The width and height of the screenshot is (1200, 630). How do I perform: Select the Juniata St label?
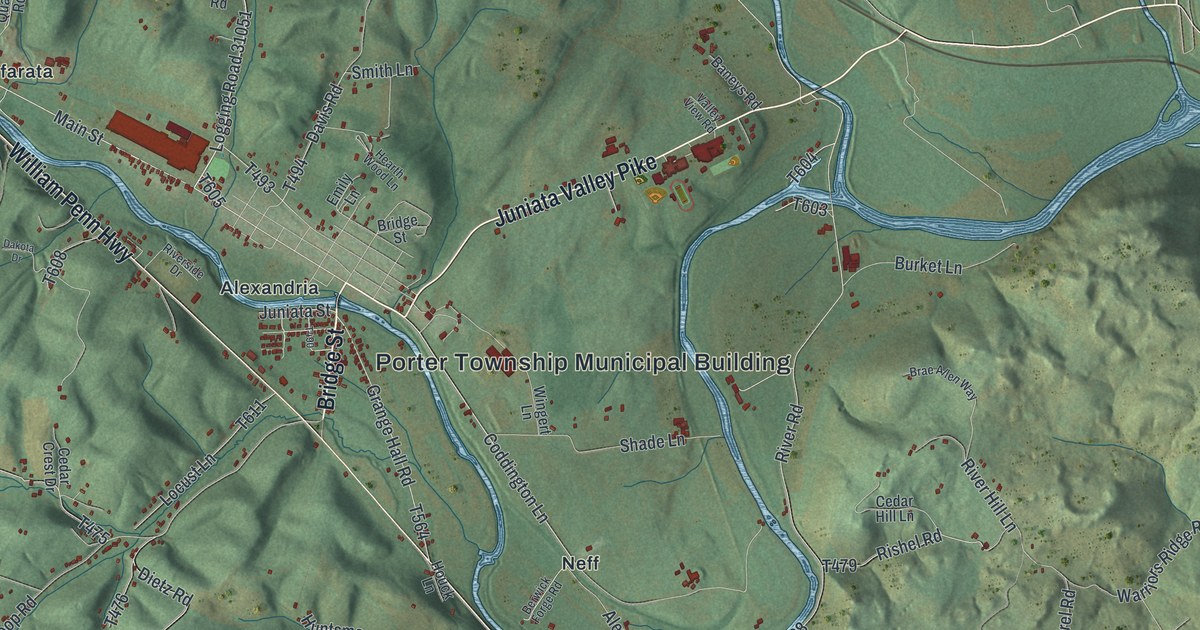tap(293, 313)
